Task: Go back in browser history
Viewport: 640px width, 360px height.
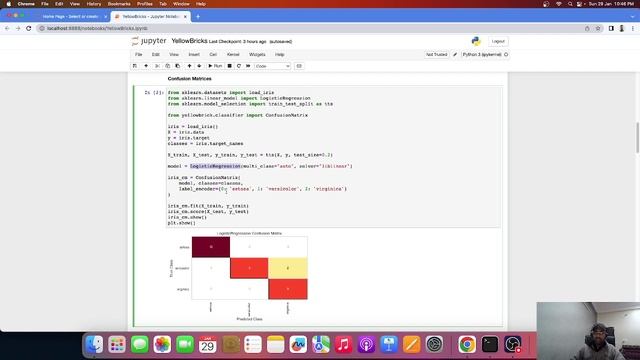Action: 7,28
